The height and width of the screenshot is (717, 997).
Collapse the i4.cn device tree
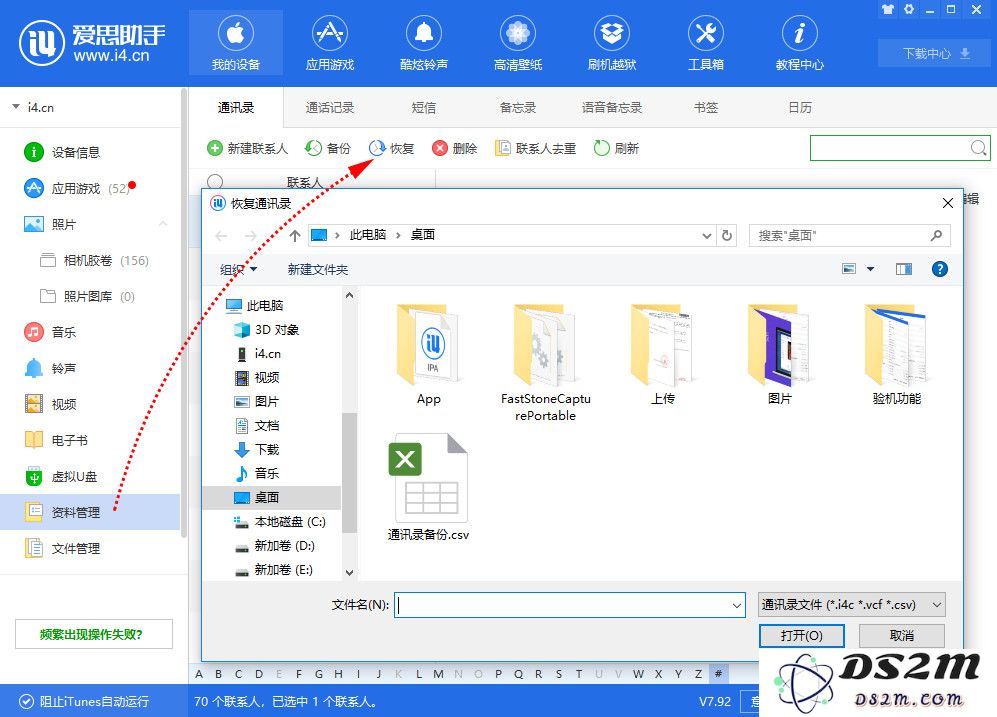pos(16,107)
